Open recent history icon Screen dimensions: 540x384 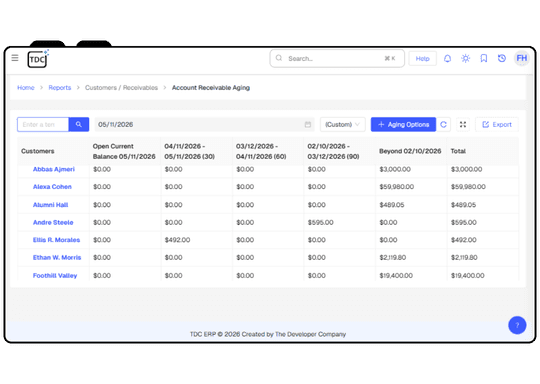(502, 59)
